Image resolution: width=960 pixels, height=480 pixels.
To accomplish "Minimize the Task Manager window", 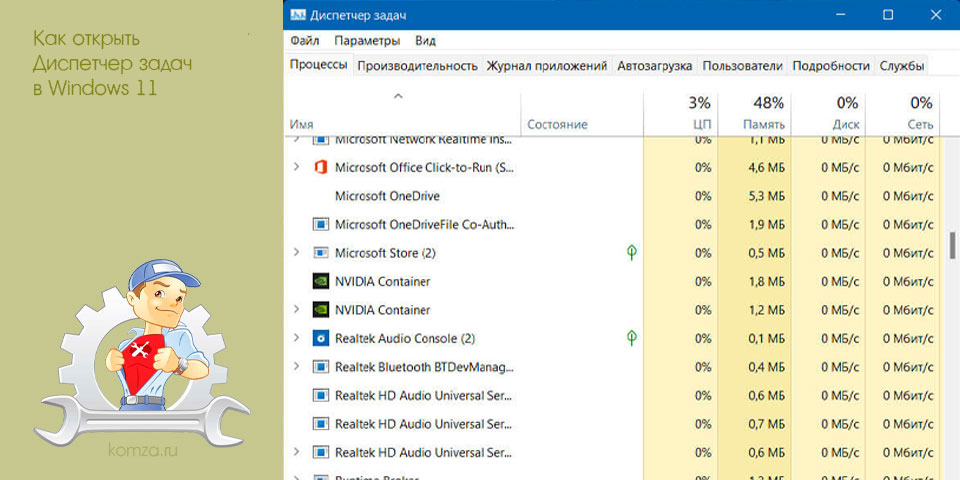I will tap(841, 15).
